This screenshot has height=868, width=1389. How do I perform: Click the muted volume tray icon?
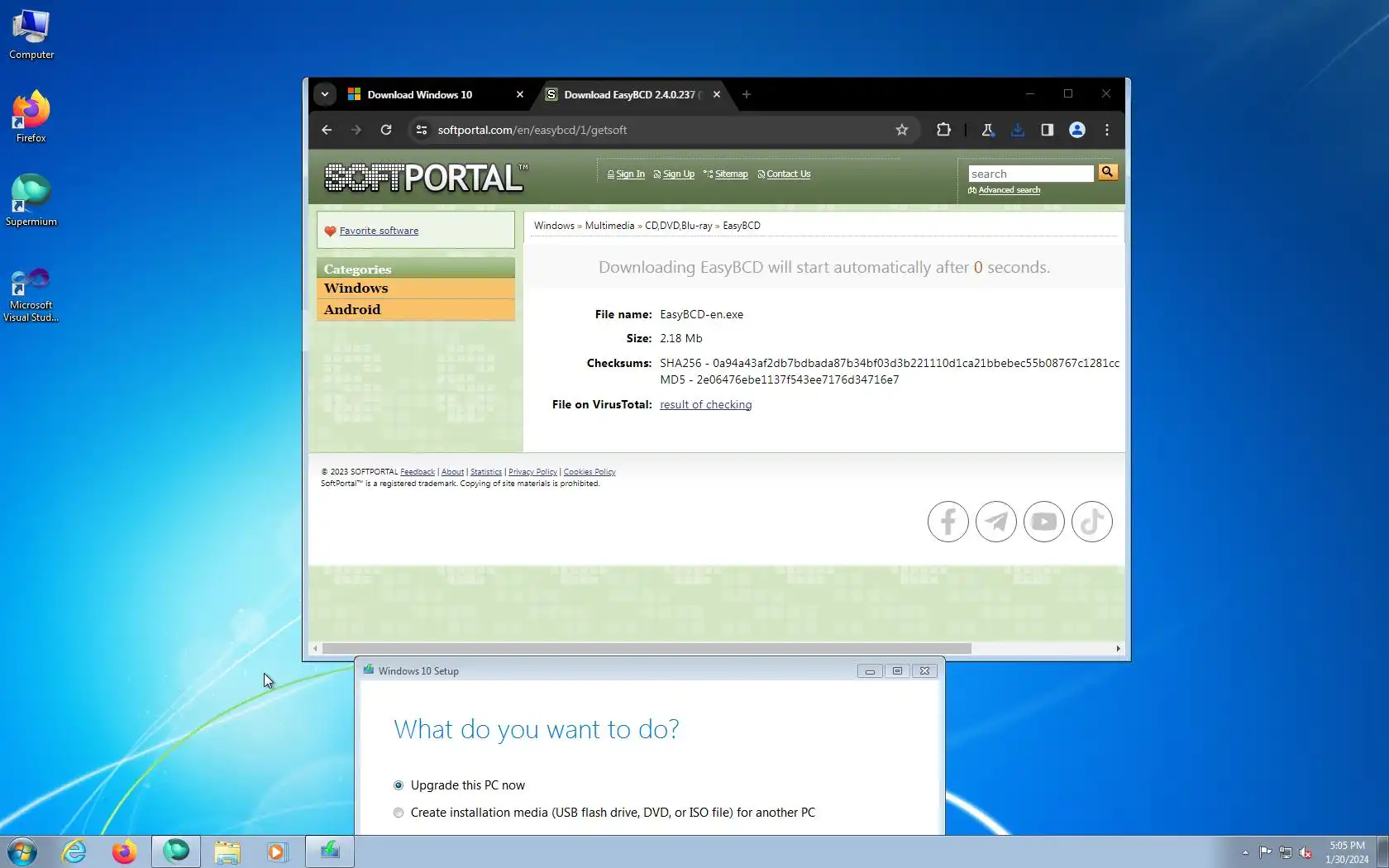[1306, 852]
